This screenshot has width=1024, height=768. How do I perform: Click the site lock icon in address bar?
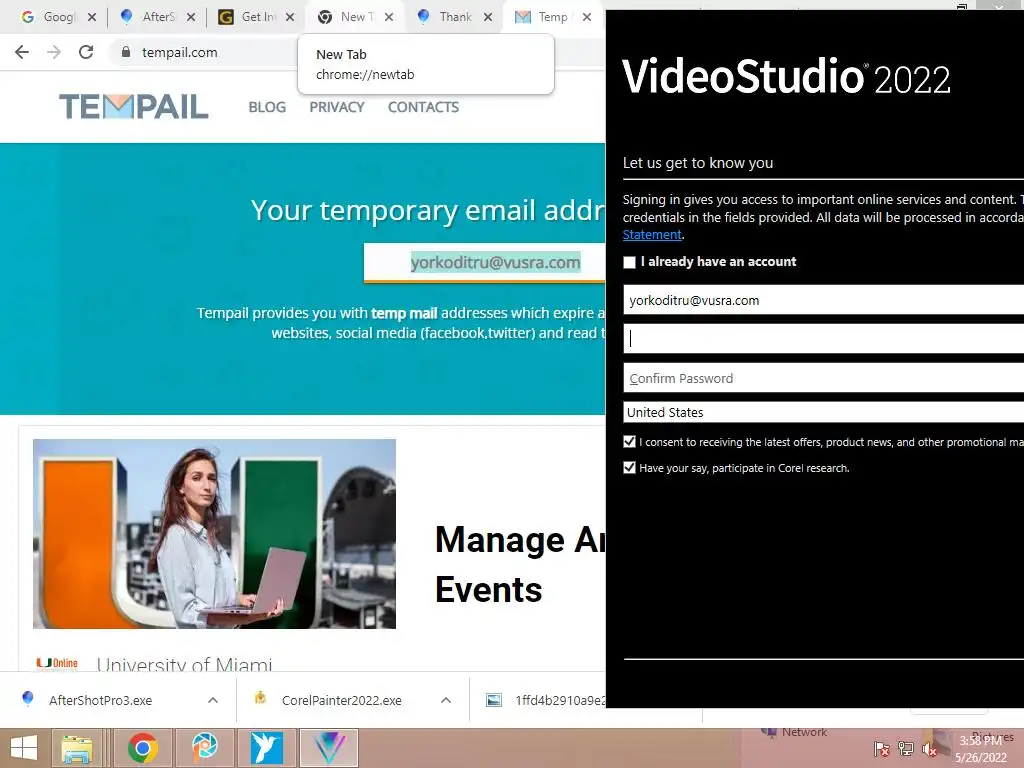pyautogui.click(x=125, y=52)
